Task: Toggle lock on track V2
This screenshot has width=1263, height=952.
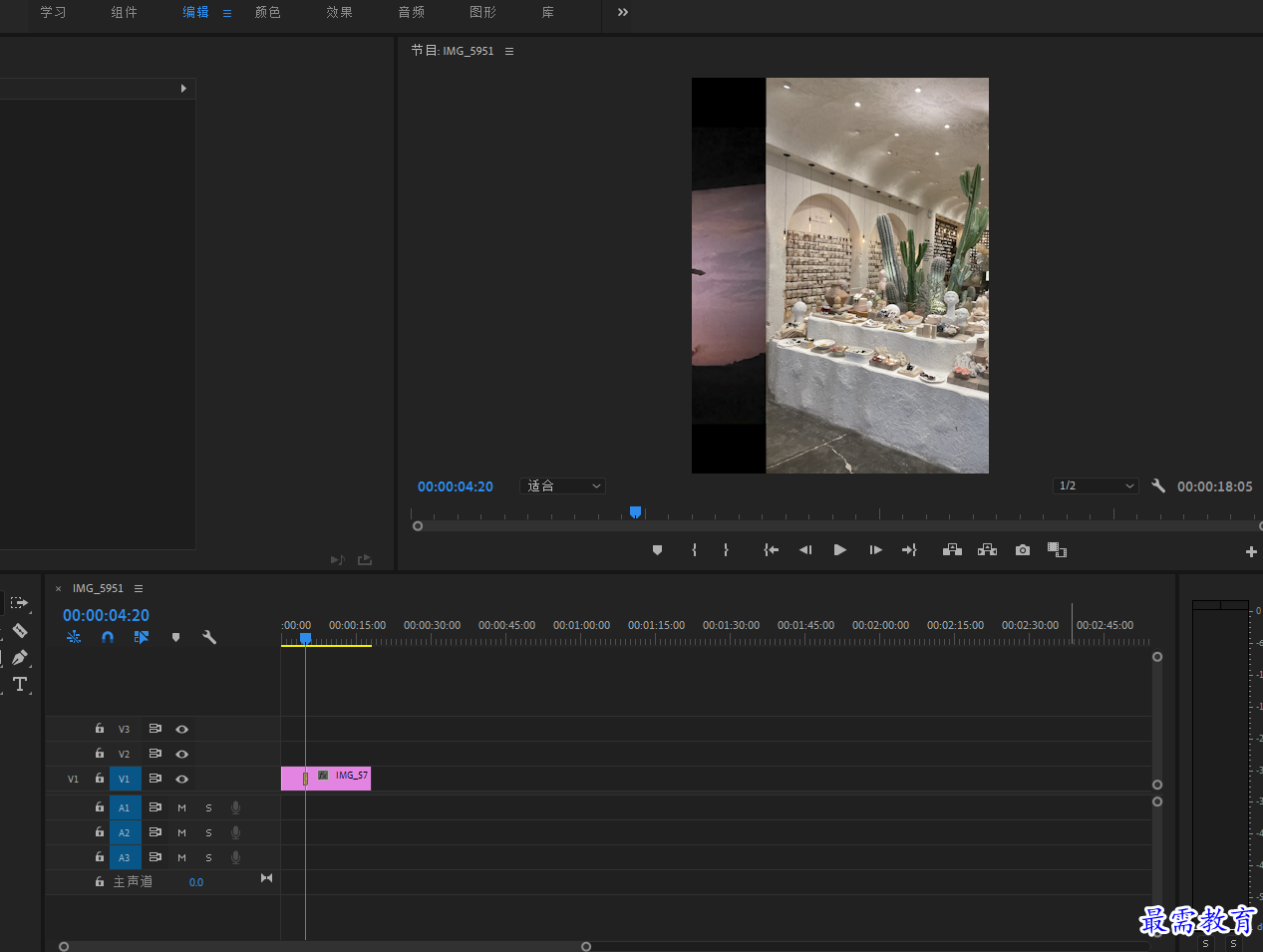Action: point(100,754)
